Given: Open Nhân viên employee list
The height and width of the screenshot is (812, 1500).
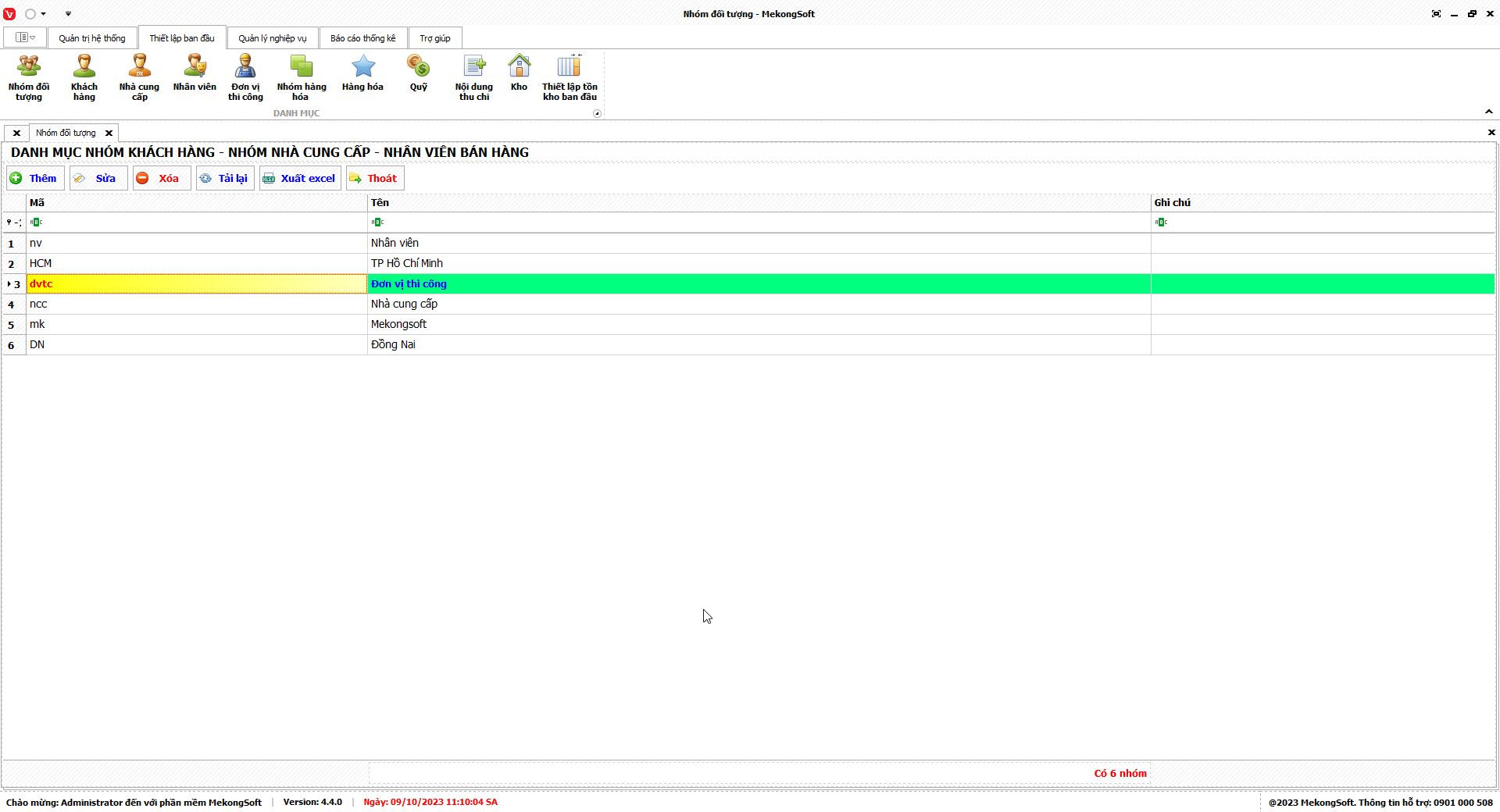Looking at the screenshot, I should pos(195,73).
